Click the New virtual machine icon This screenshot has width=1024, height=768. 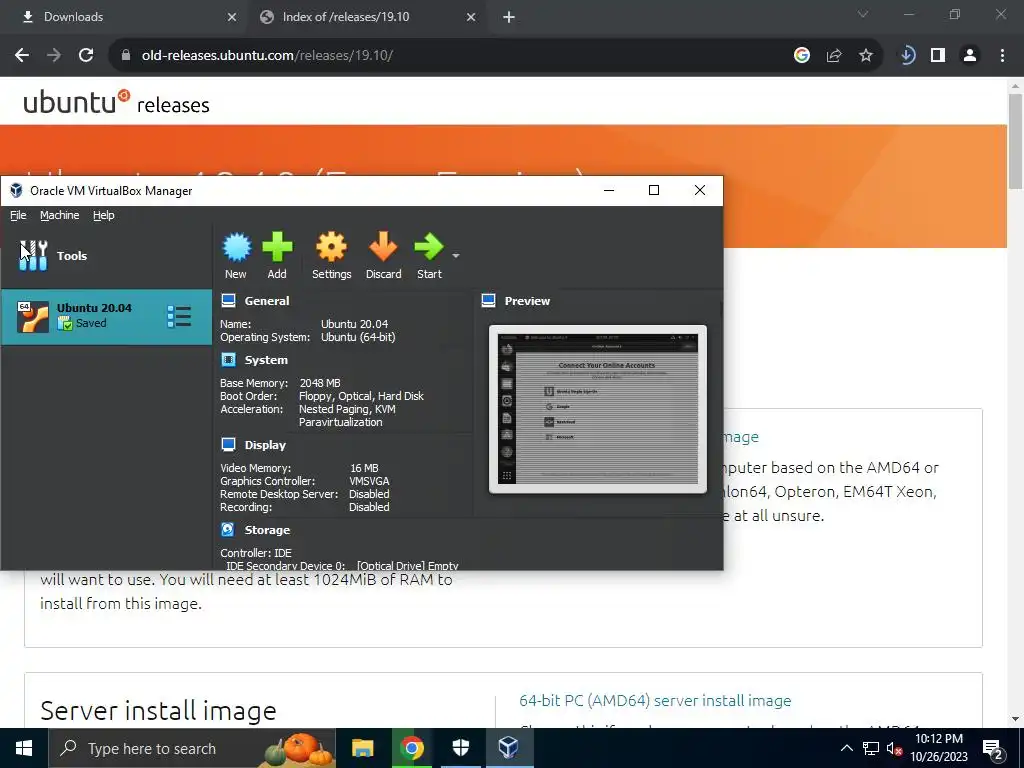click(x=236, y=255)
